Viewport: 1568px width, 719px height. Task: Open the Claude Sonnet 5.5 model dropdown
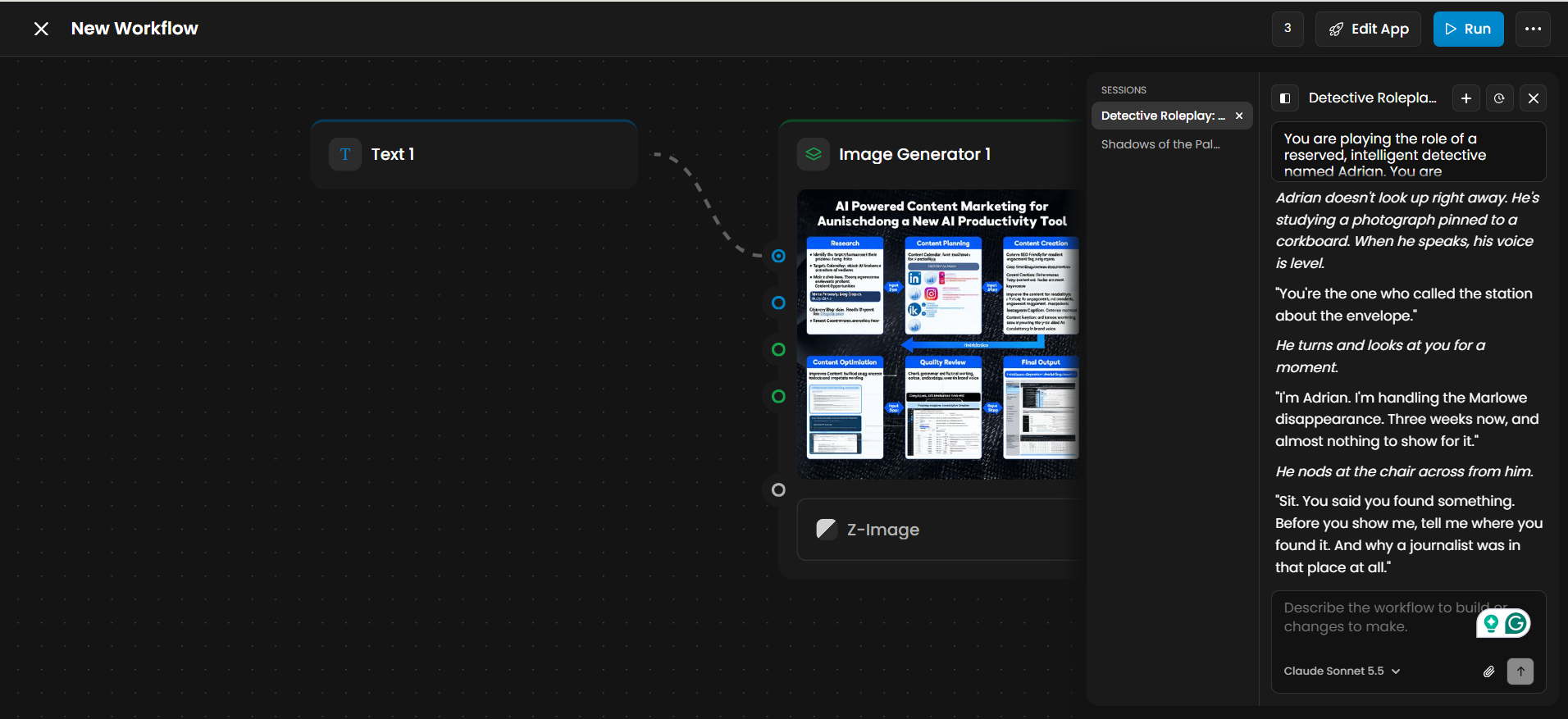tap(1342, 671)
